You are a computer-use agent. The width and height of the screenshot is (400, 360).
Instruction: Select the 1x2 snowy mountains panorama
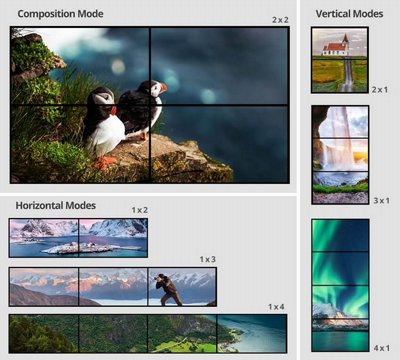pos(78,238)
